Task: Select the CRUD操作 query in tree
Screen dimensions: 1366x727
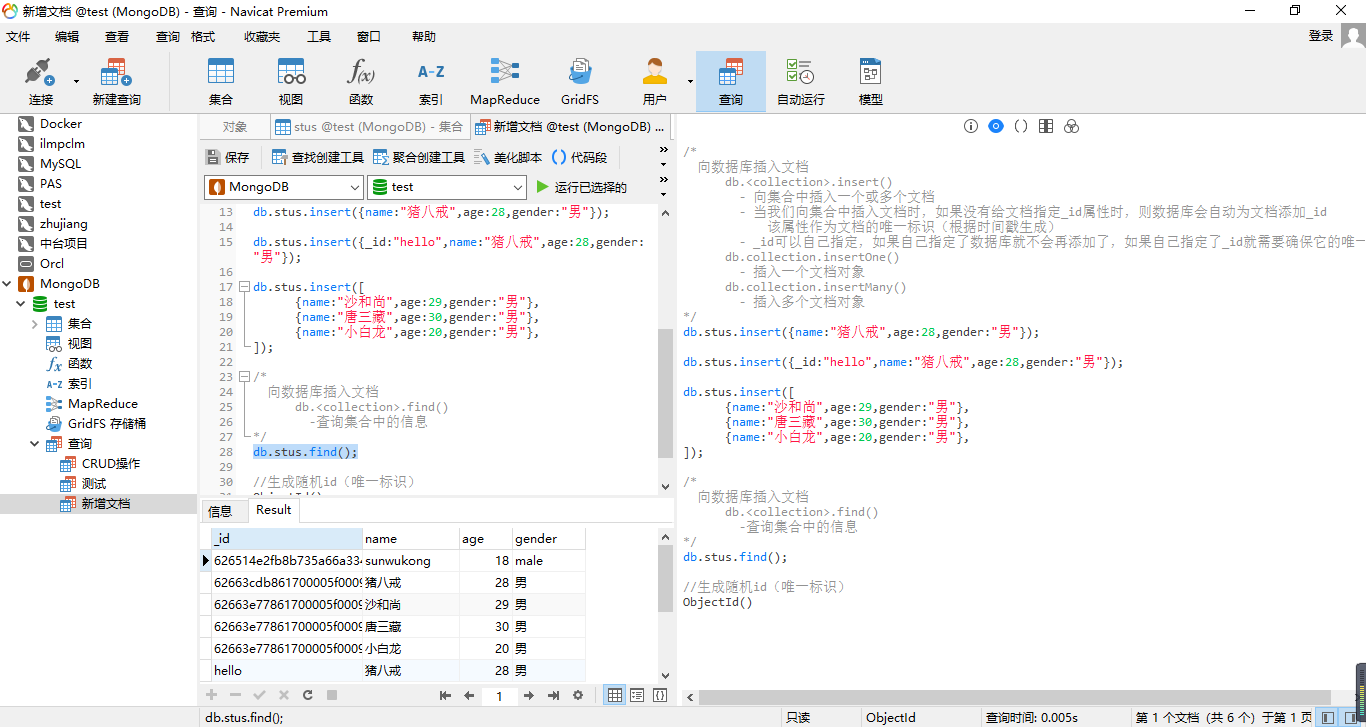Action: (x=110, y=463)
